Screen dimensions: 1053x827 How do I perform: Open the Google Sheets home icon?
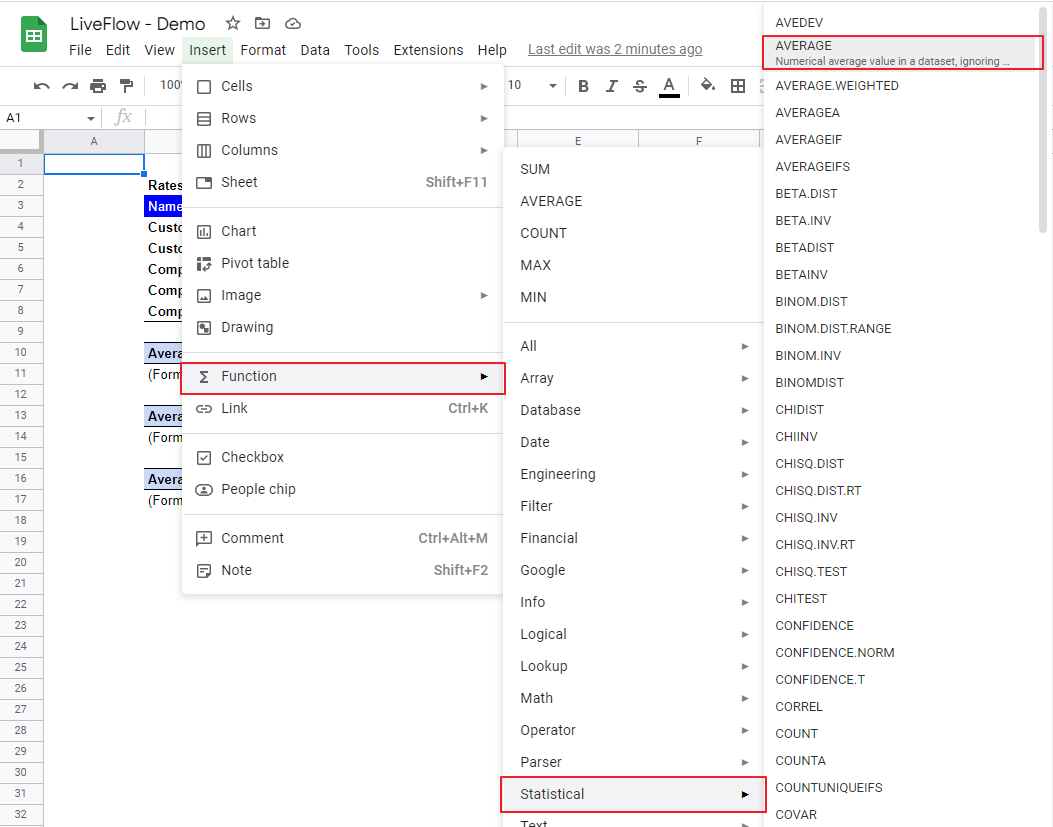[34, 34]
